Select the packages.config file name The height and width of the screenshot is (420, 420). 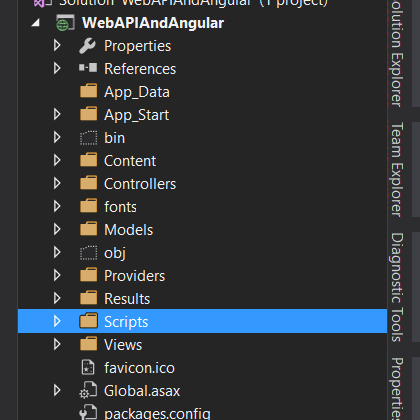157,413
